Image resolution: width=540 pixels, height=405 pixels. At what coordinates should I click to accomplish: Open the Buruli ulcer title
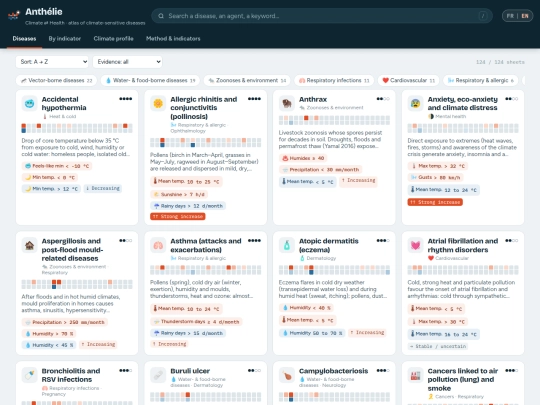[x=190, y=371]
